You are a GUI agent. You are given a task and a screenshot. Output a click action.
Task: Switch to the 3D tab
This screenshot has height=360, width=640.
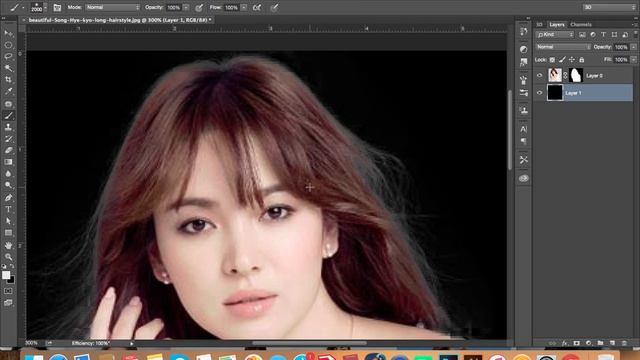point(539,24)
